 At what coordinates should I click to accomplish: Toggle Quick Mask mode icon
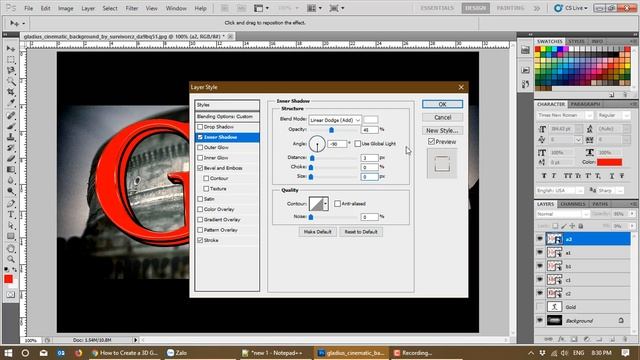coord(11,294)
